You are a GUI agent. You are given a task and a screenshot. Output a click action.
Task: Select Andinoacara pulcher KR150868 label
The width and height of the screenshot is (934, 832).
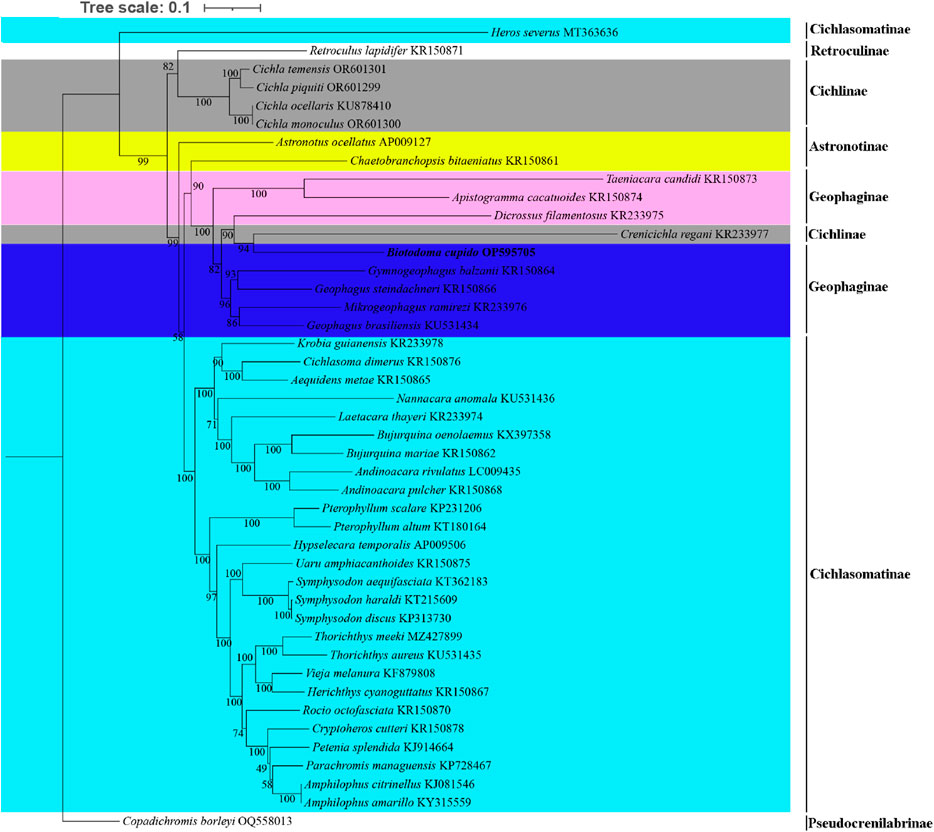(421, 490)
